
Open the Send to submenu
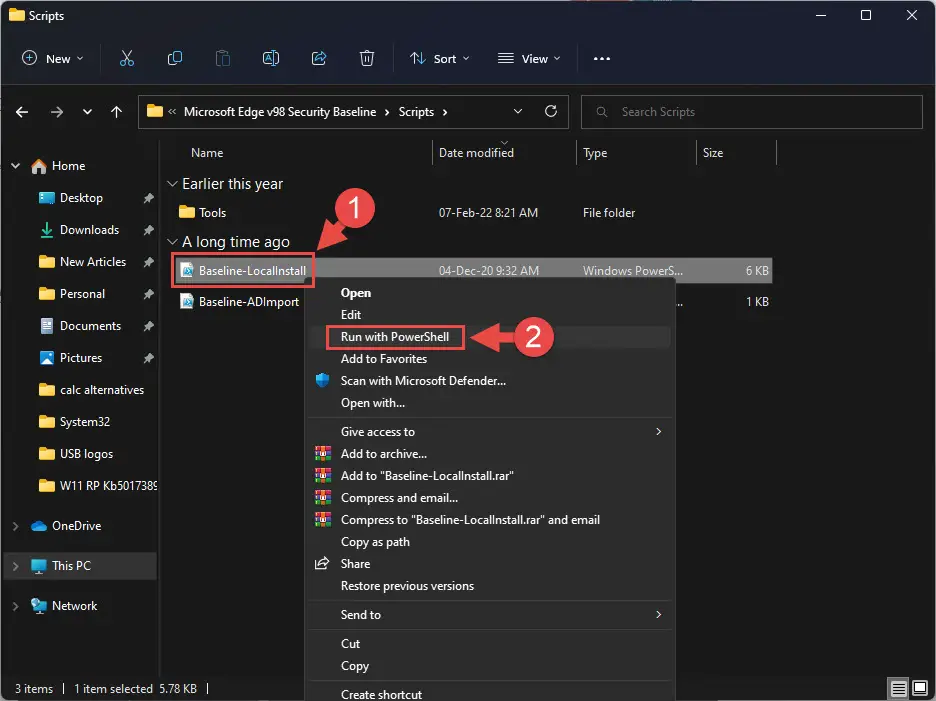pyautogui.click(x=489, y=614)
